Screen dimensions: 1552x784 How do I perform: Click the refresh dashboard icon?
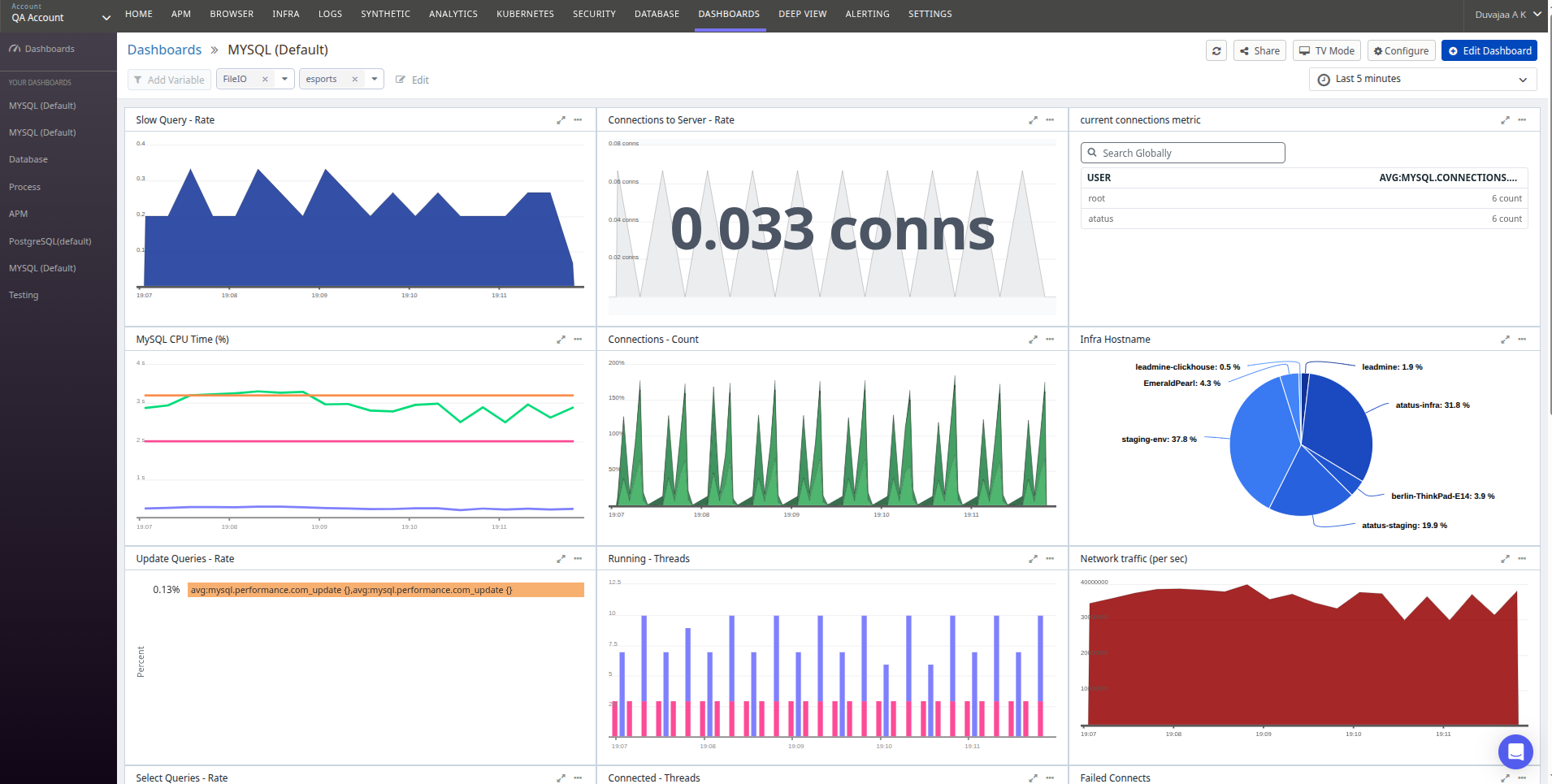pyautogui.click(x=1216, y=50)
